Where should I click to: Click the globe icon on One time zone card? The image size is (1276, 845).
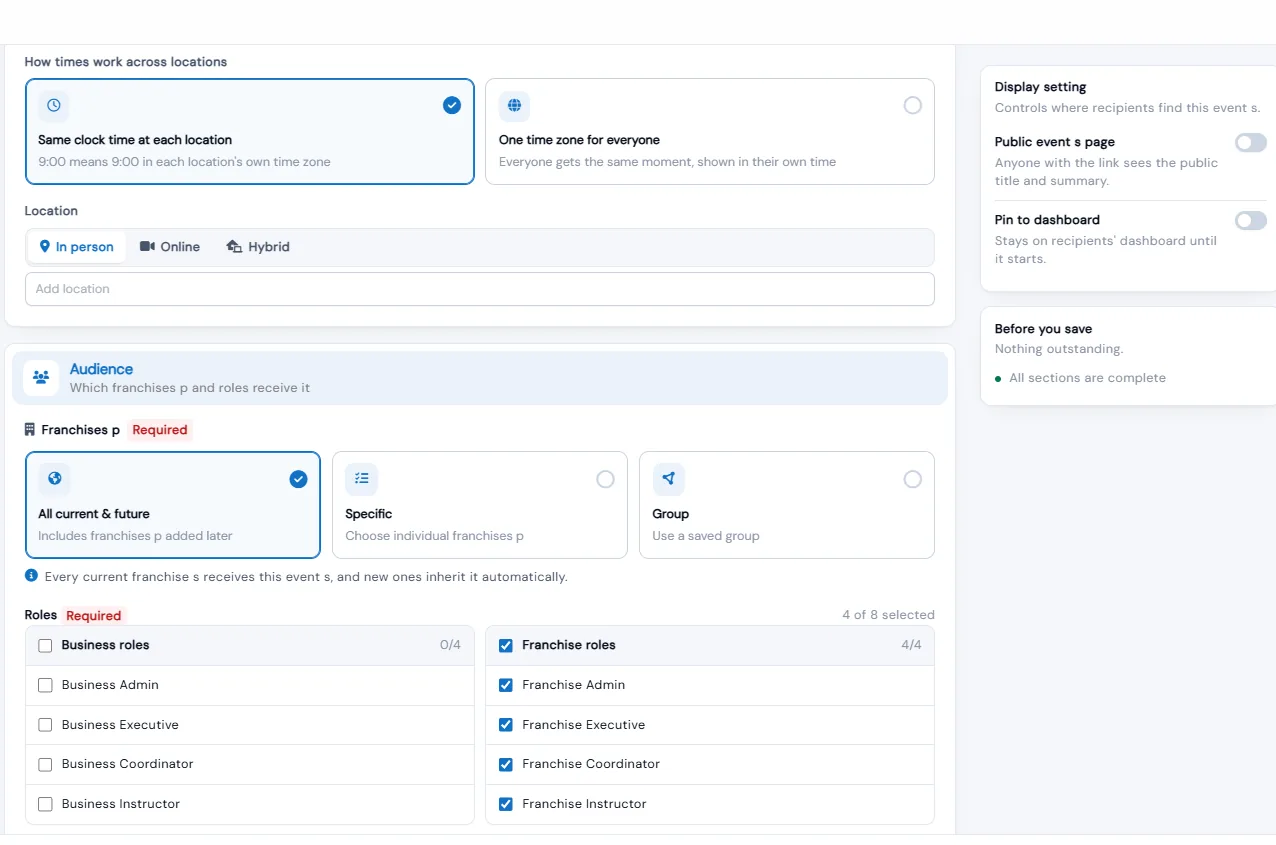coord(514,105)
